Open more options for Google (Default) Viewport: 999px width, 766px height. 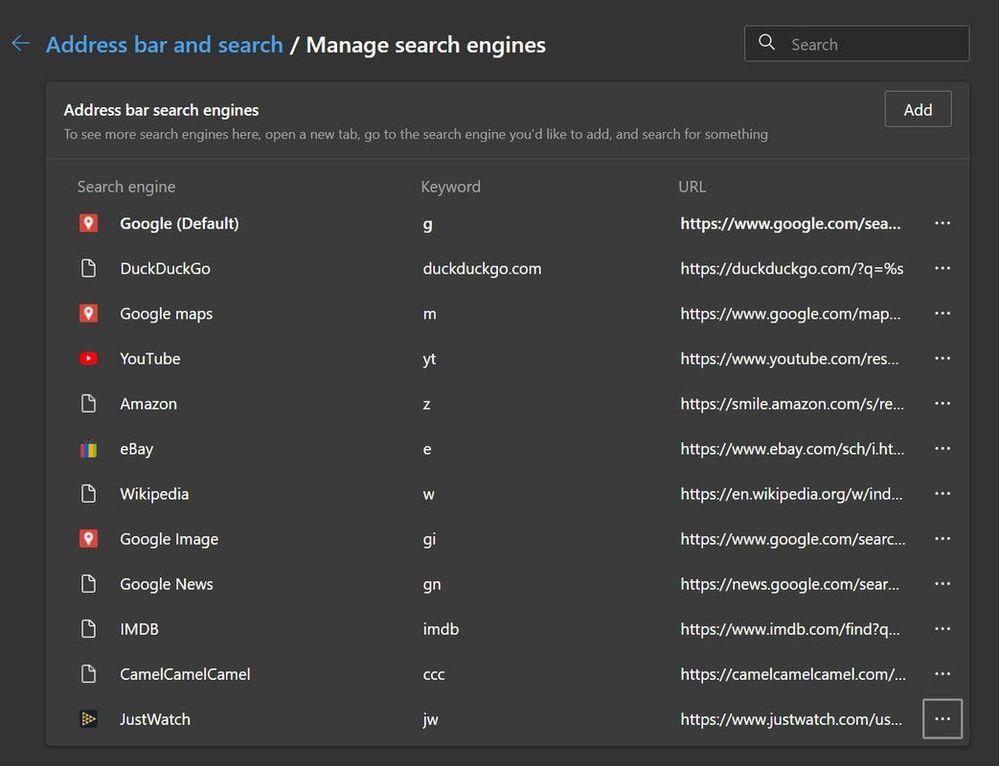point(942,223)
